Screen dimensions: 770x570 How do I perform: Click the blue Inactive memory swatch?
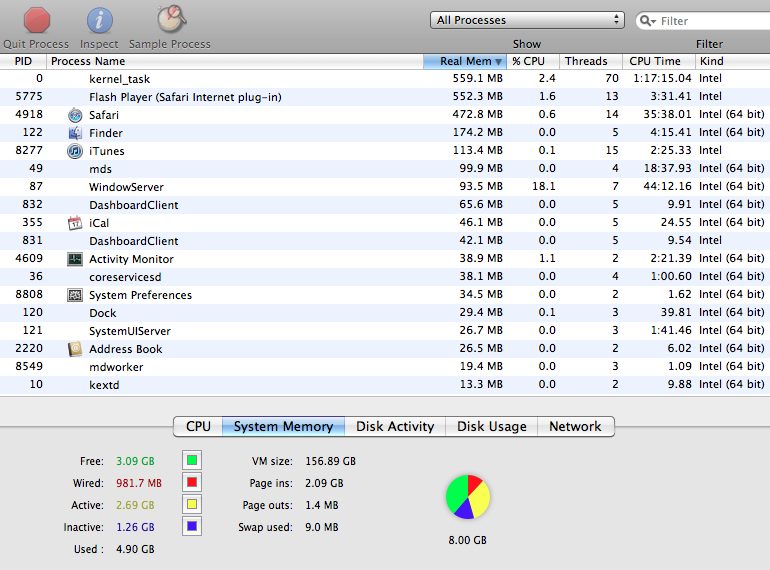click(x=192, y=526)
